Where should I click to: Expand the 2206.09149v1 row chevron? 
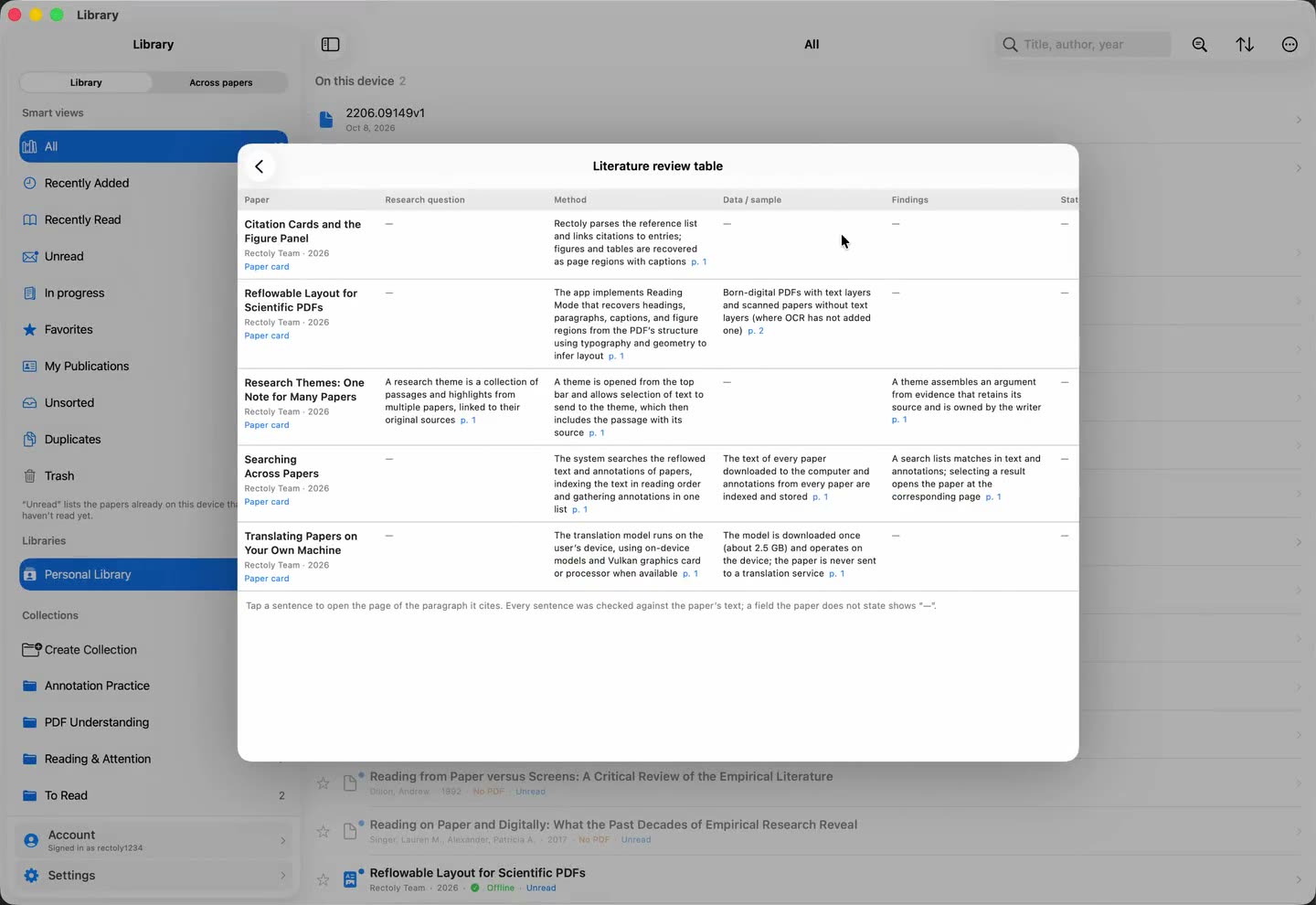pos(1299,120)
